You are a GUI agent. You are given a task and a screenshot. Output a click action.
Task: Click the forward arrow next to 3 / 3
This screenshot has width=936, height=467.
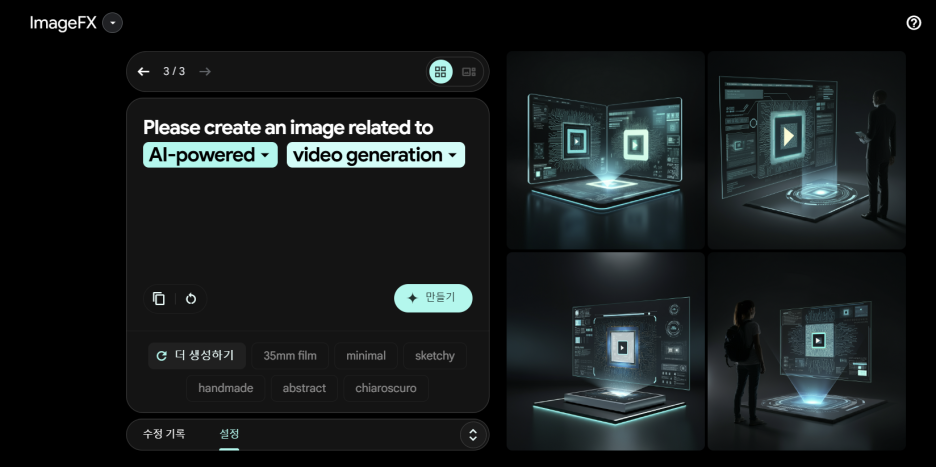[205, 72]
